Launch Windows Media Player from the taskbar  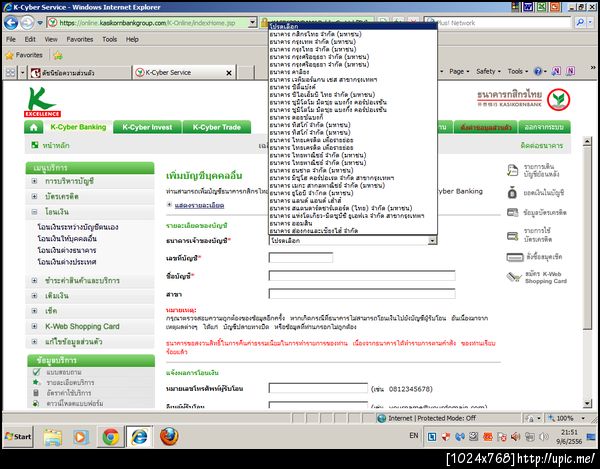coord(81,437)
